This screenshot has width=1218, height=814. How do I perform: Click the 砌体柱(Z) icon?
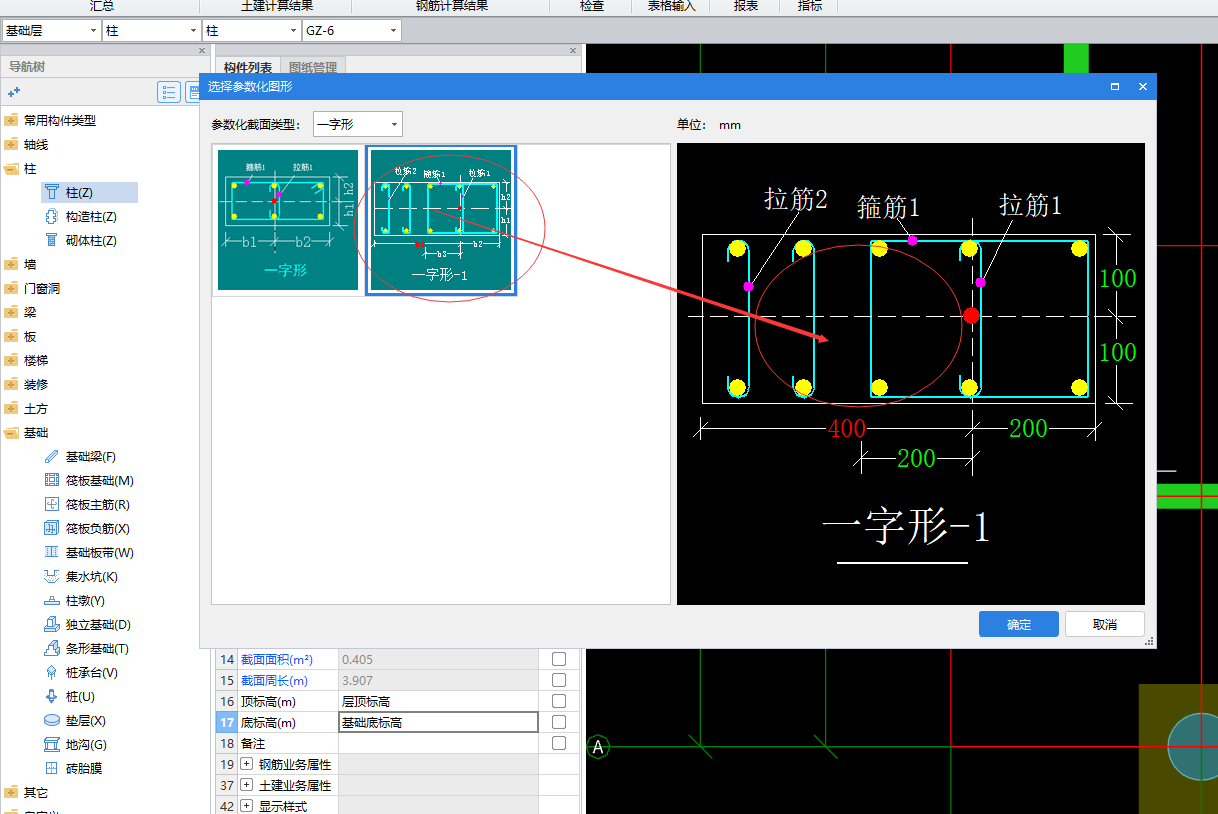pos(52,241)
